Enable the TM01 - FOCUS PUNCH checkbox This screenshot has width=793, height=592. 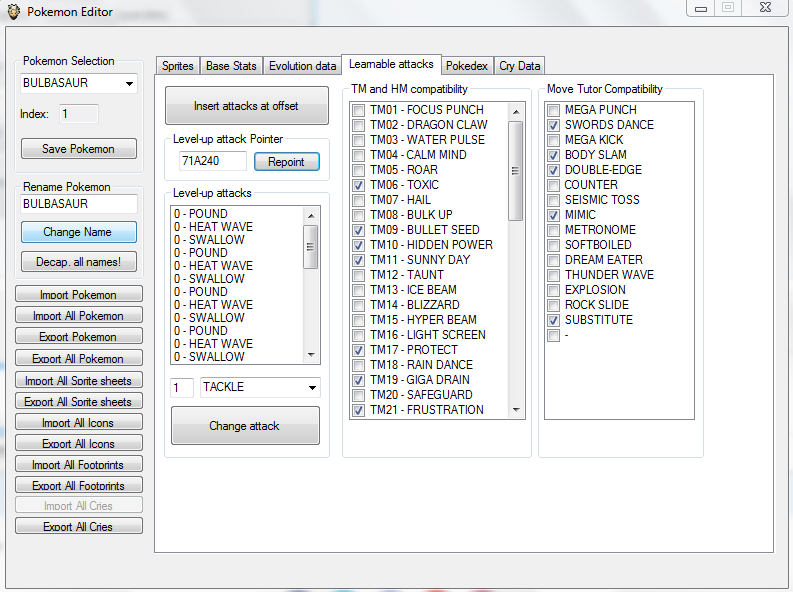[x=358, y=110]
